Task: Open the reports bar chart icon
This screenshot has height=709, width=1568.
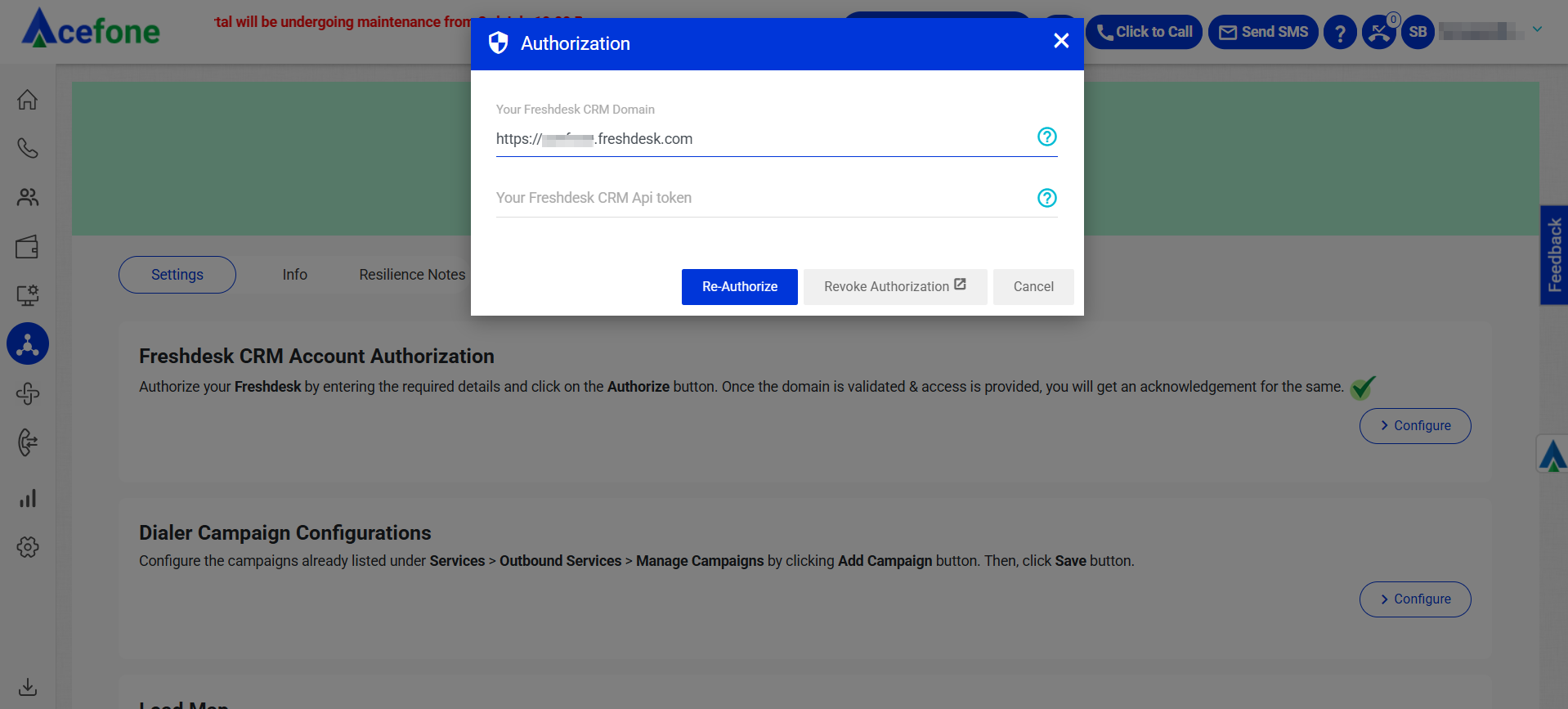Action: (x=28, y=498)
